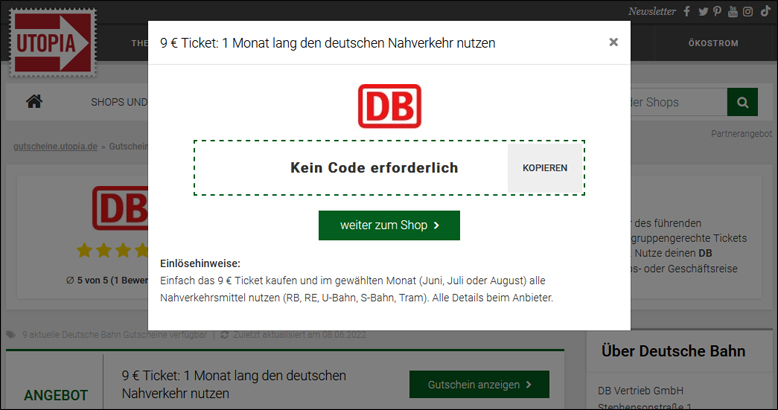Screen dimensions: 778x410
Task: Close the 9 € Ticket popup
Action: (613, 42)
